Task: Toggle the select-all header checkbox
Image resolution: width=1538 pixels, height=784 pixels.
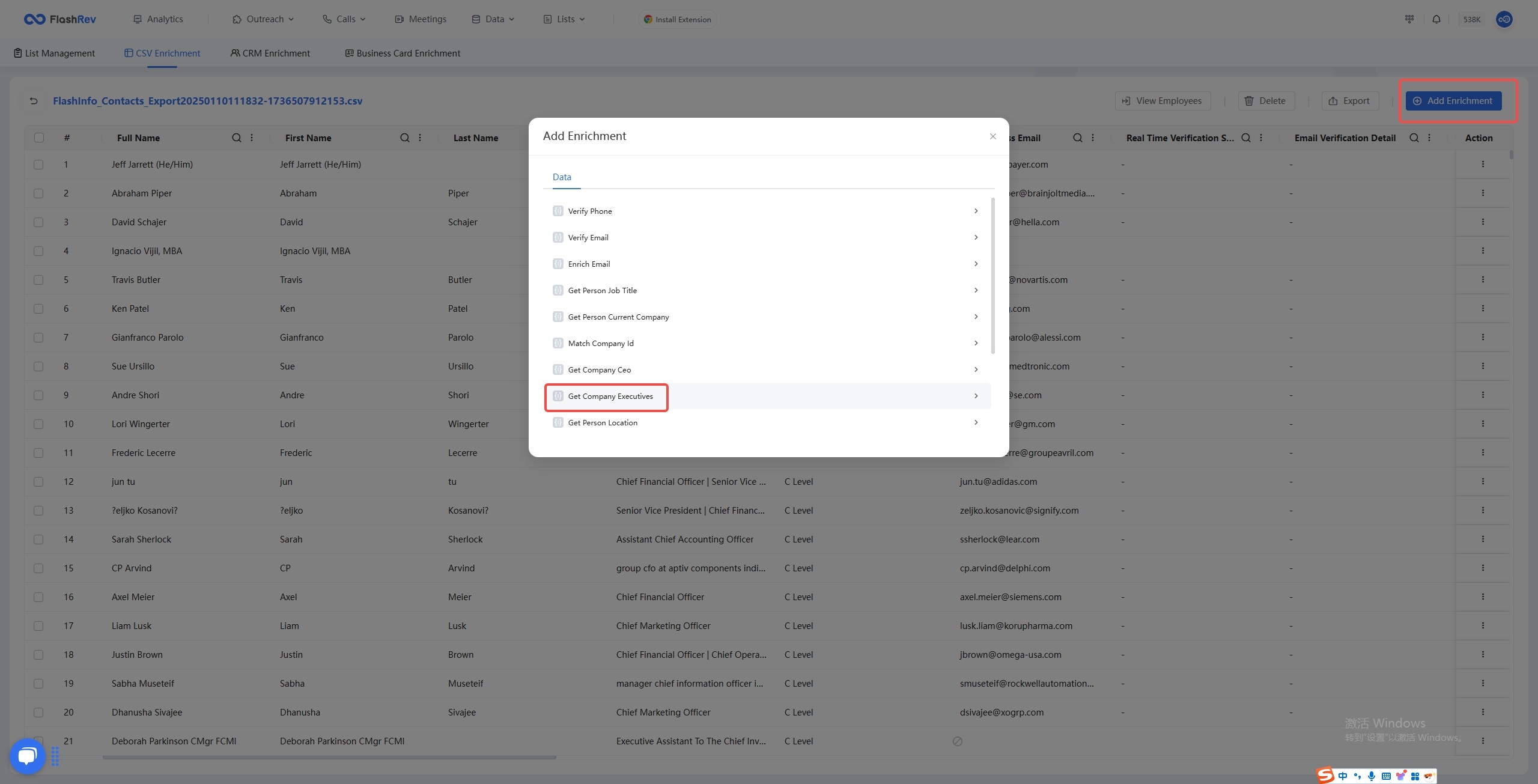Action: (39, 138)
